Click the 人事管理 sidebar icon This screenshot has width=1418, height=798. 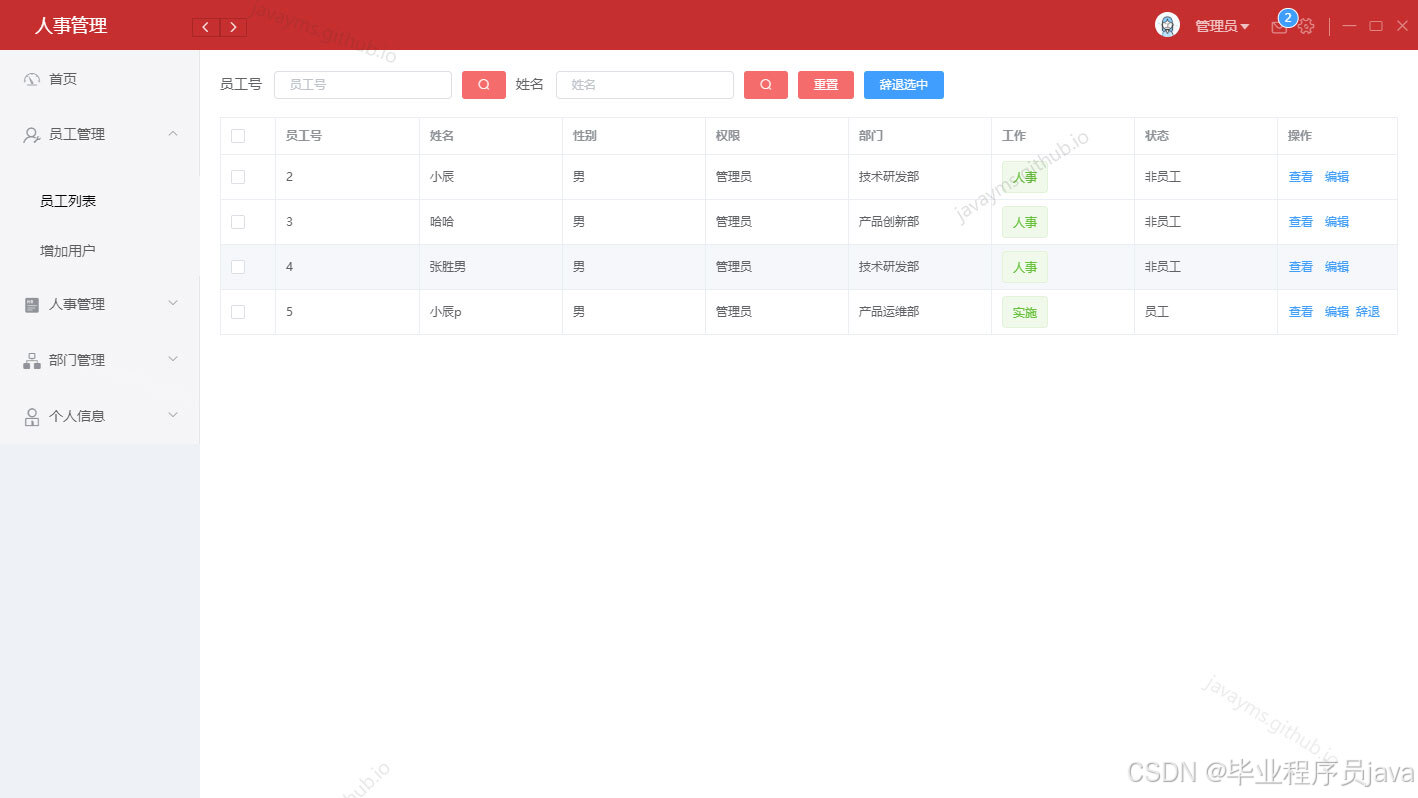coord(32,305)
